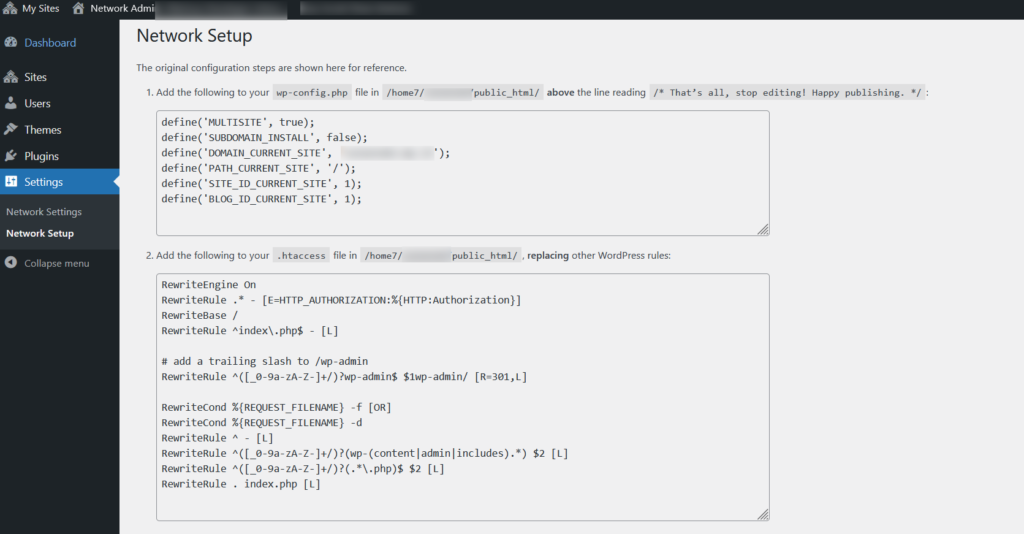The height and width of the screenshot is (534, 1024).
Task: Click the Collapse menu arrow icon
Action: click(10, 262)
